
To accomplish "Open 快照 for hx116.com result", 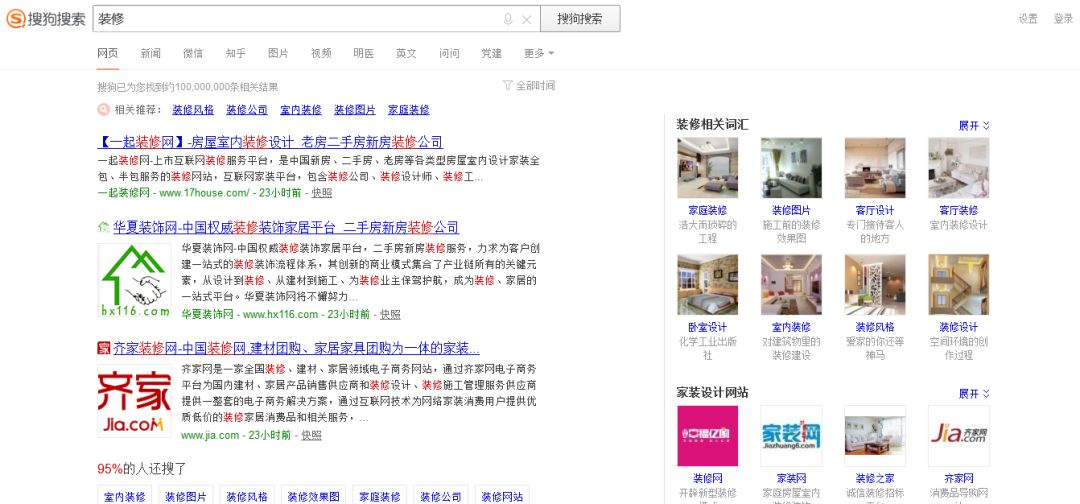I will click(390, 315).
